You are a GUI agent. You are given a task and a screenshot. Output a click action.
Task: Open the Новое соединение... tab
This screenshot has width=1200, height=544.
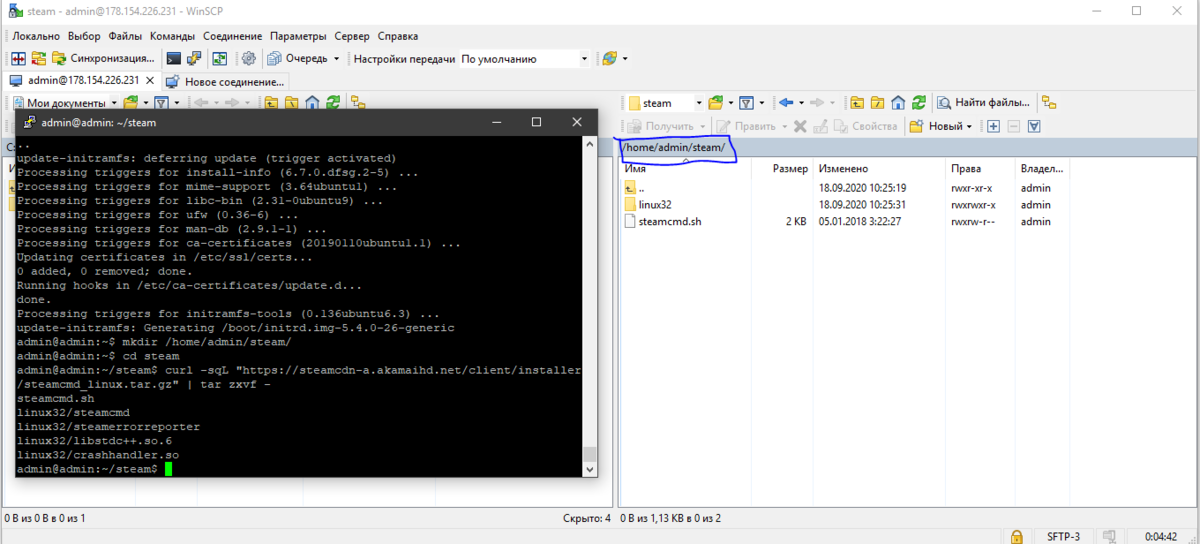(x=226, y=81)
